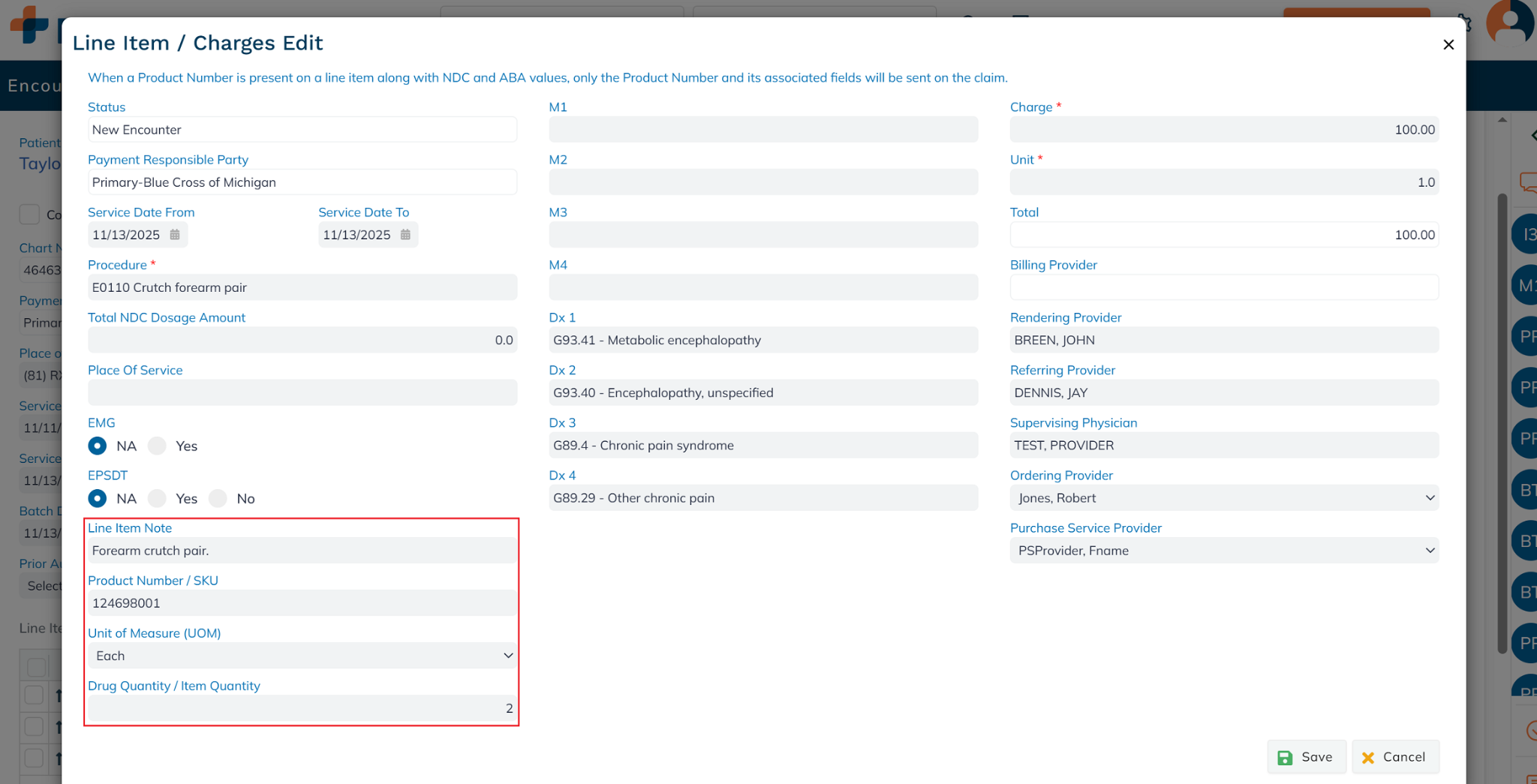Expand the Unit of Measure dropdown
This screenshot has width=1537, height=784.
[302, 656]
